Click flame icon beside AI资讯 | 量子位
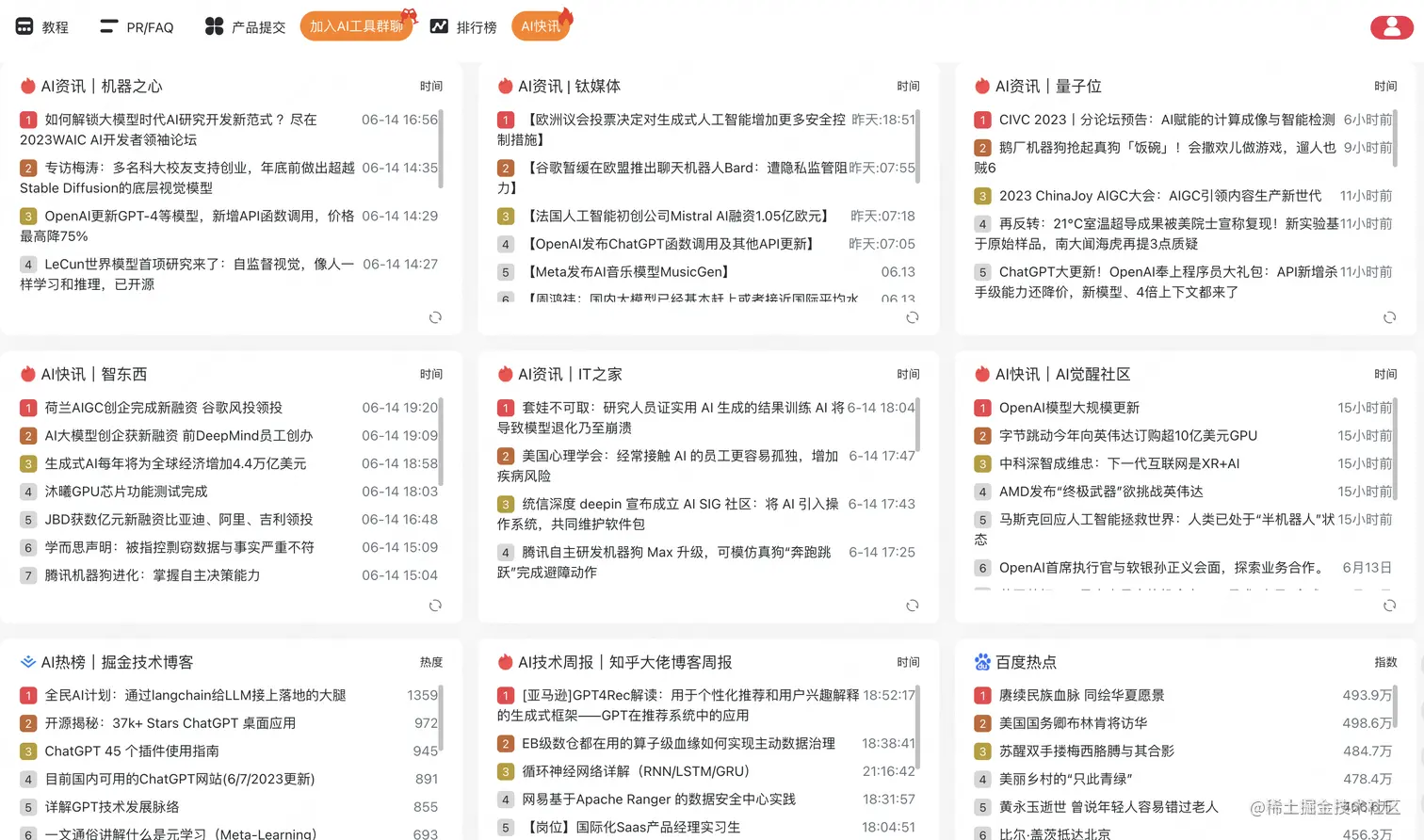 pos(982,86)
